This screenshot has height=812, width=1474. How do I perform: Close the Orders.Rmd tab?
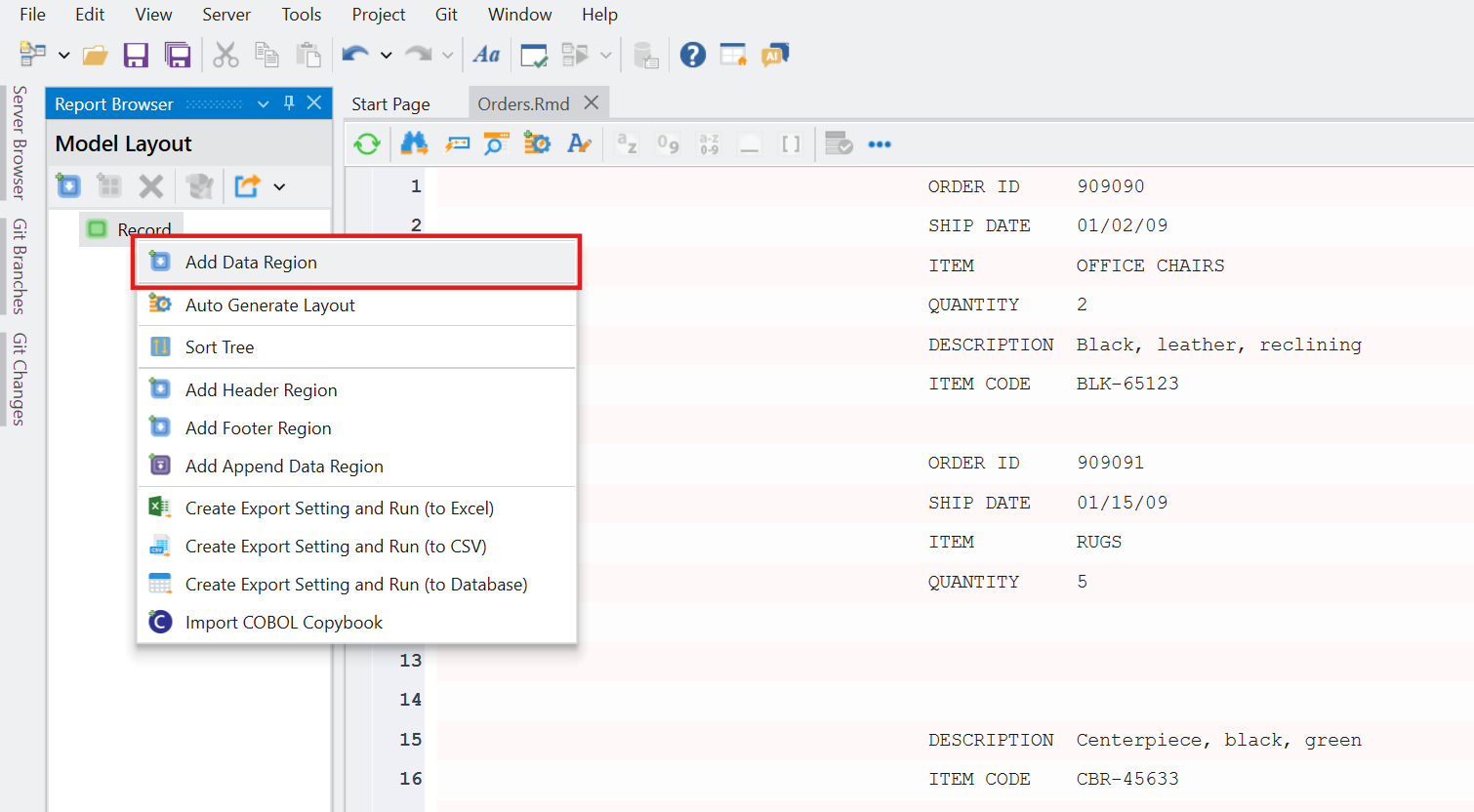pyautogui.click(x=591, y=103)
